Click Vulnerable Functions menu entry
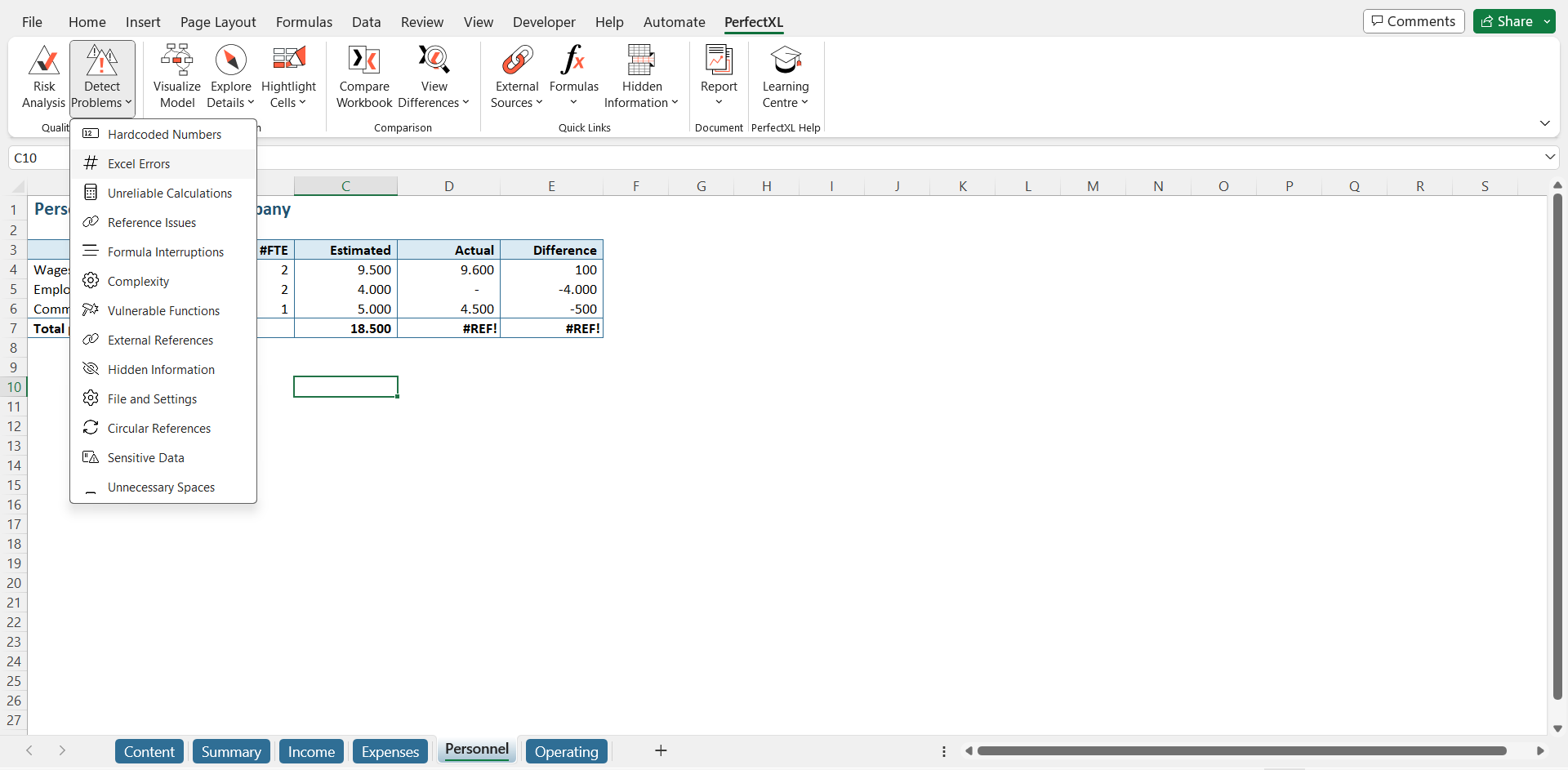This screenshot has height=770, width=1568. [x=163, y=310]
